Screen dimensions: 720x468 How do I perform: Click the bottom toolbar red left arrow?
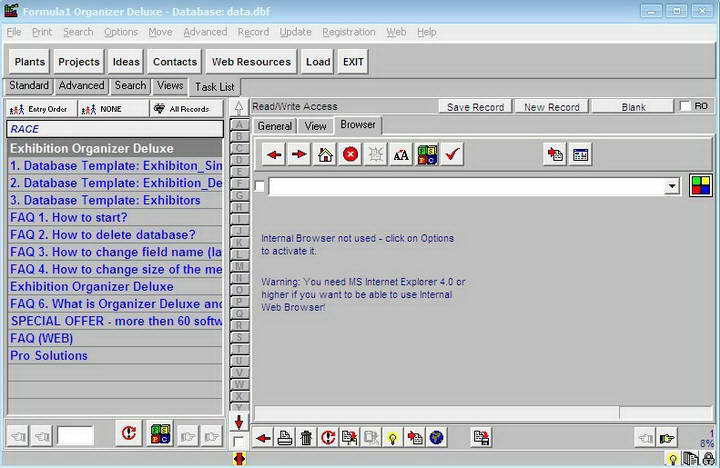(x=263, y=438)
